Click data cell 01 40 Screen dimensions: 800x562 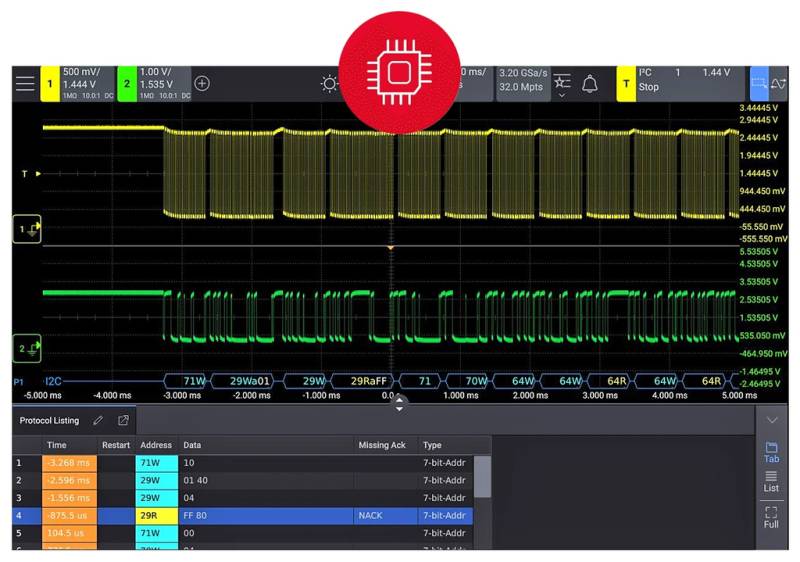(266, 480)
